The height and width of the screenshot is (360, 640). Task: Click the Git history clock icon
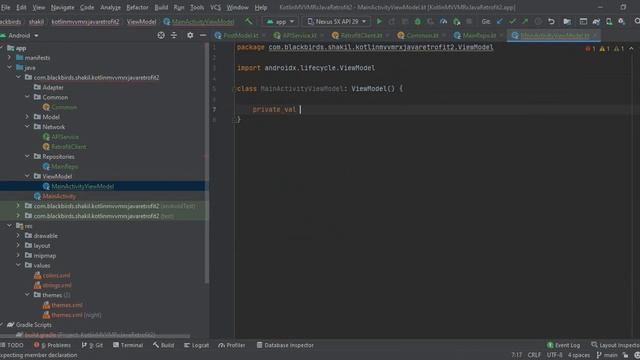tap(538, 21)
